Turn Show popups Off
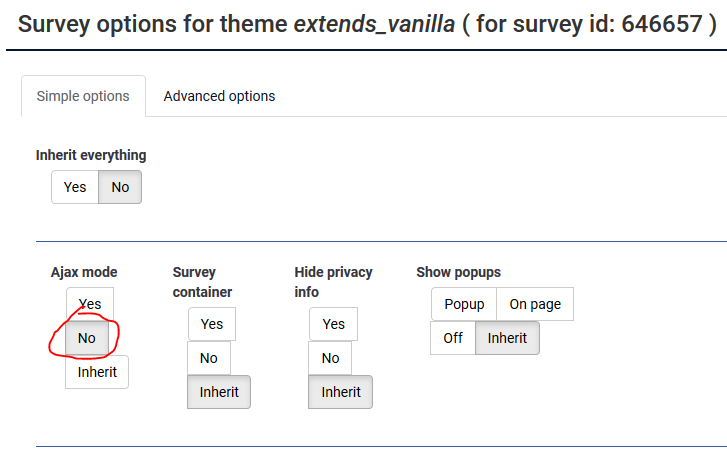 coord(453,338)
